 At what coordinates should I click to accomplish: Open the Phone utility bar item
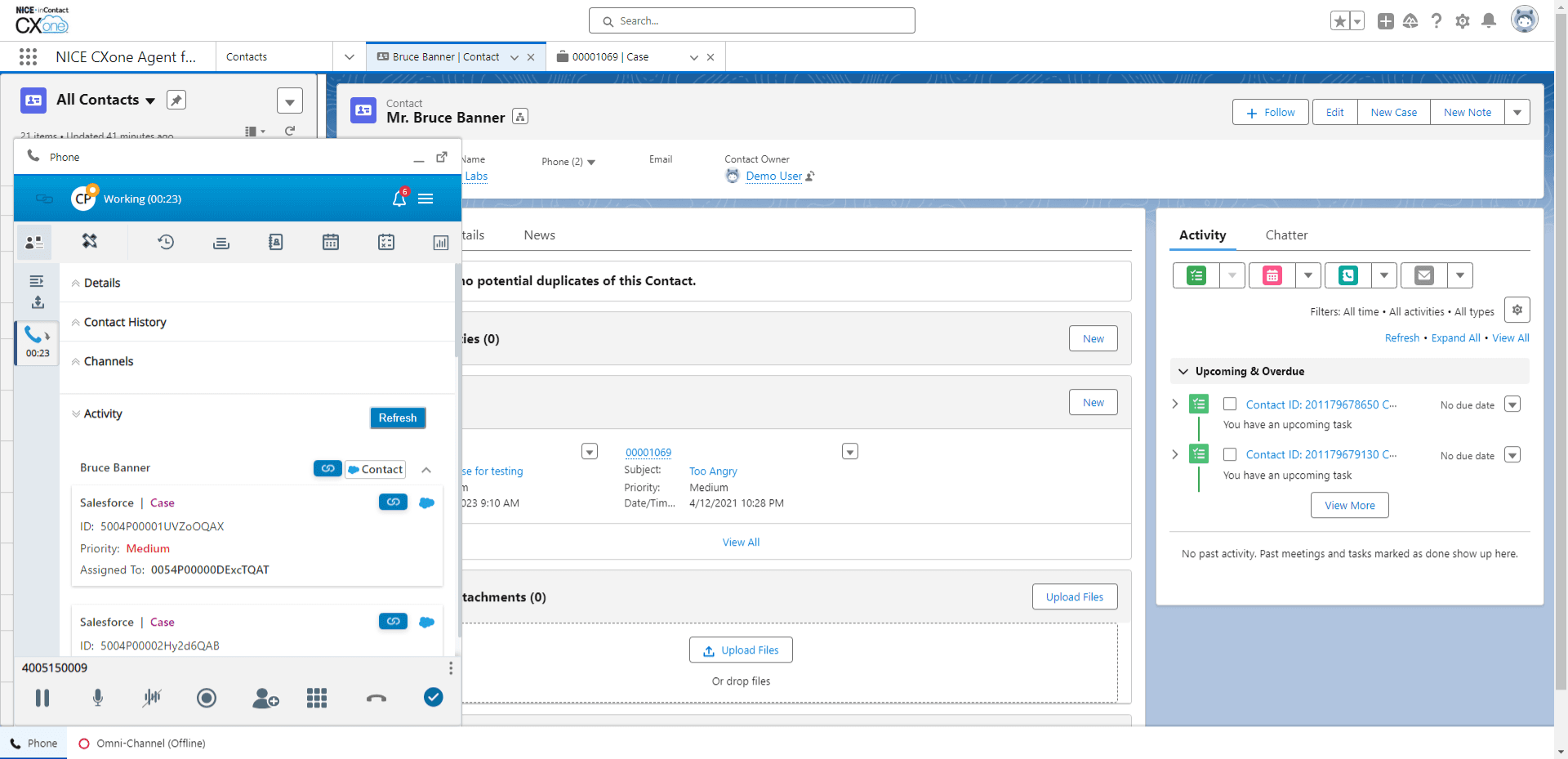(33, 743)
